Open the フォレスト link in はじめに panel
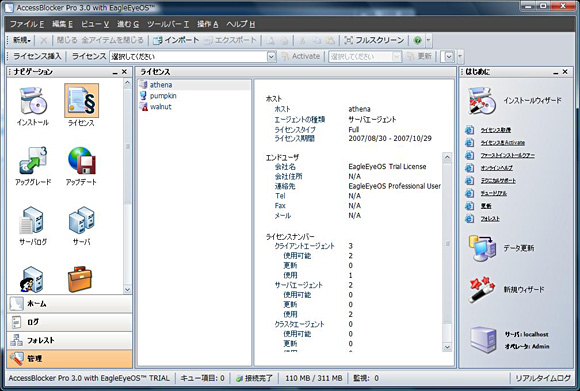580x391 pixels. click(x=490, y=219)
